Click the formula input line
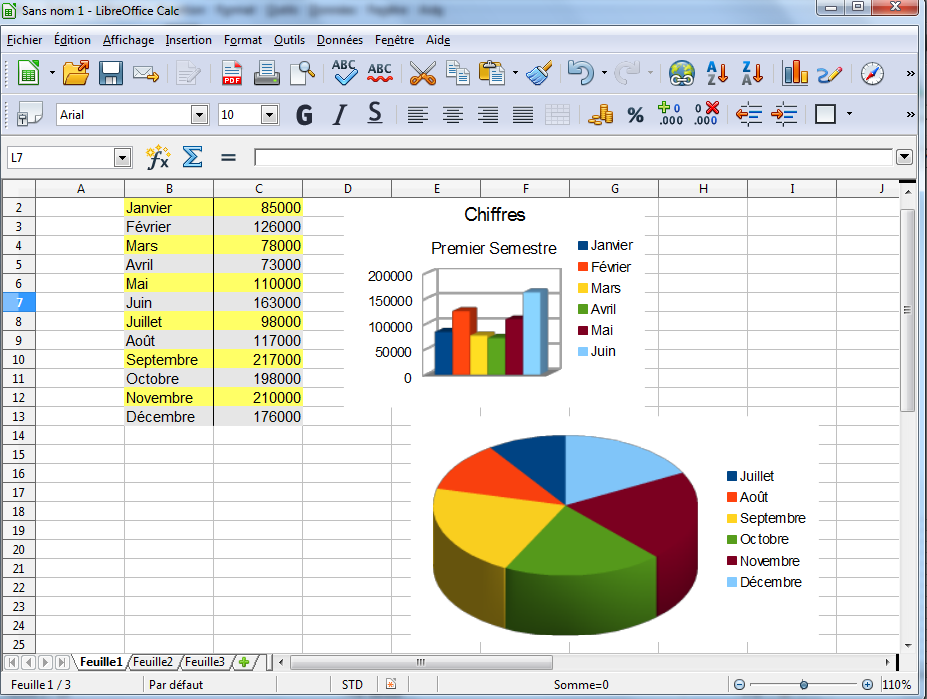Screen dimensions: 927x699 [x=572, y=157]
